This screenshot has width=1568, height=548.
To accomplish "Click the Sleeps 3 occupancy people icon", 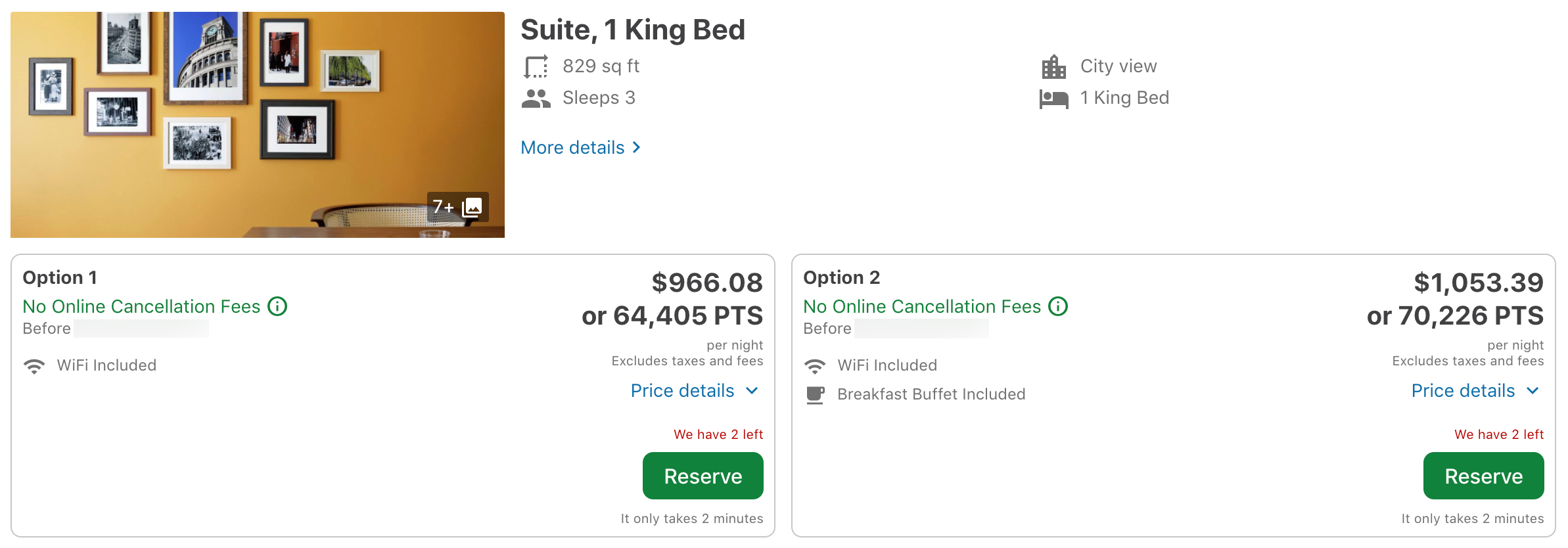I will pyautogui.click(x=536, y=99).
